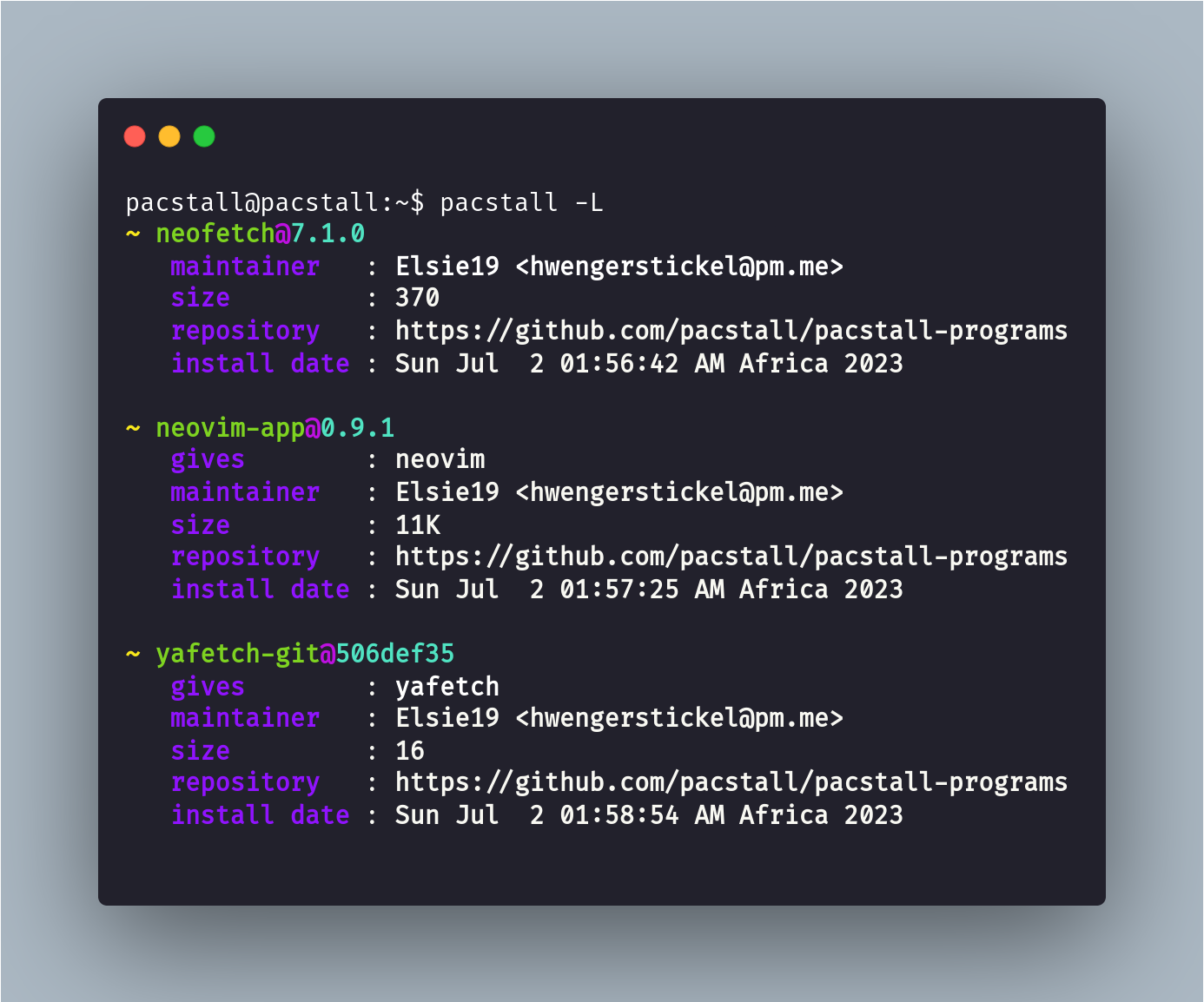Click the gives value yafetch
The height and width of the screenshot is (1002, 1204).
(x=447, y=686)
